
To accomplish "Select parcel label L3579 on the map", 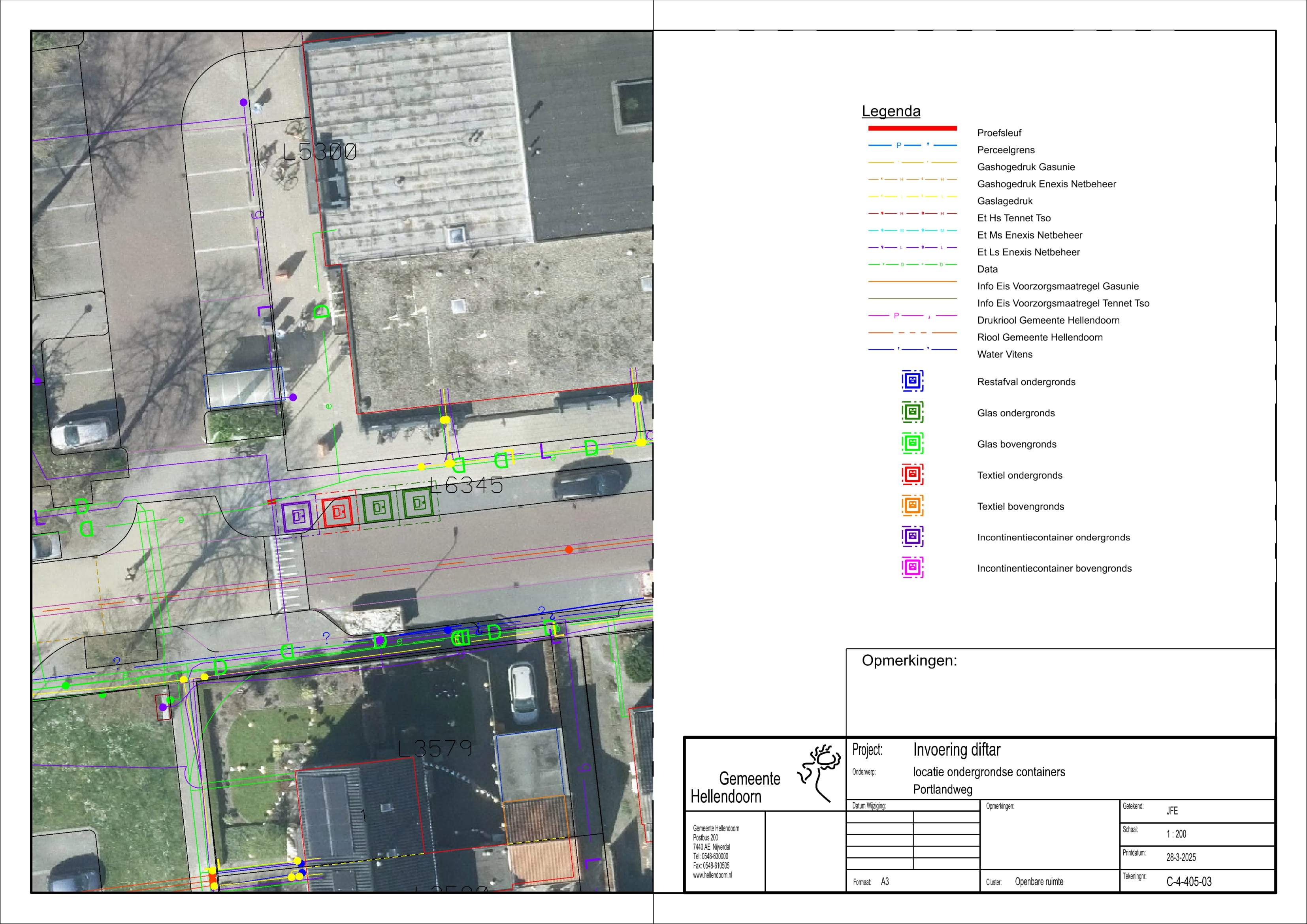I will point(435,749).
